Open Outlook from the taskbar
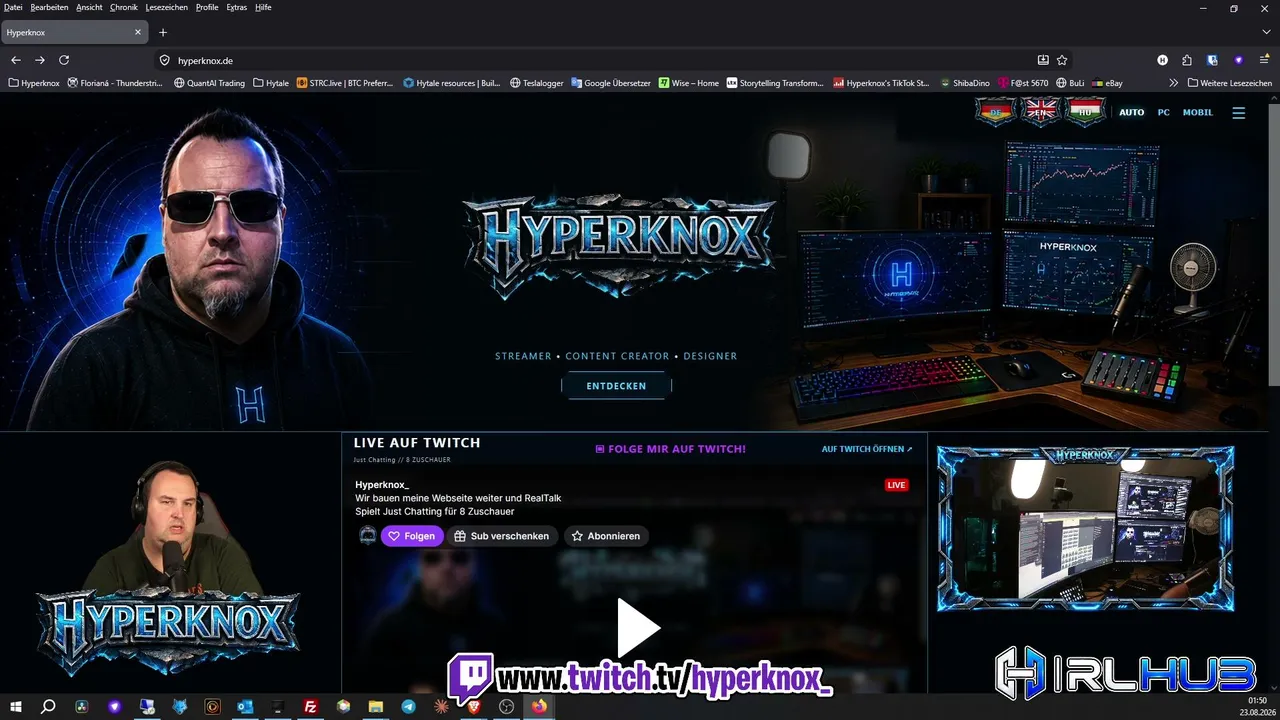The width and height of the screenshot is (1280, 720). 245,707
